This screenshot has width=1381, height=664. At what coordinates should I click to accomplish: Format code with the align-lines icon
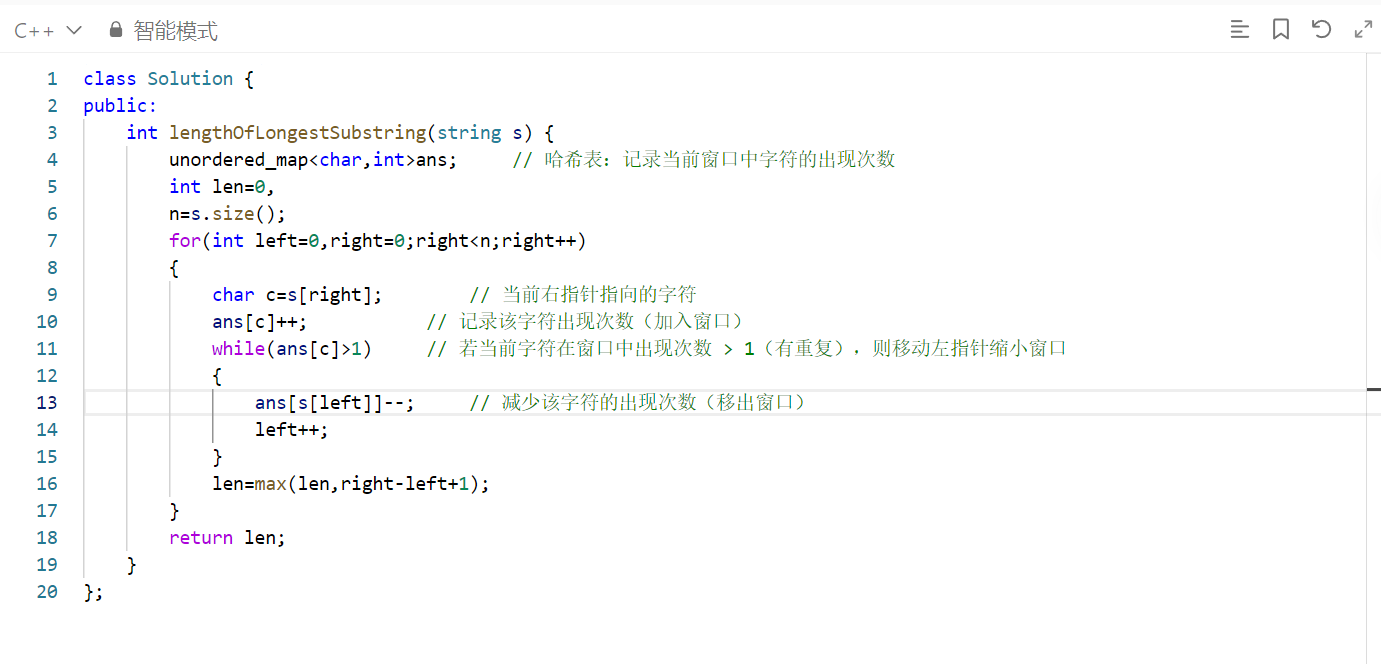[1240, 30]
